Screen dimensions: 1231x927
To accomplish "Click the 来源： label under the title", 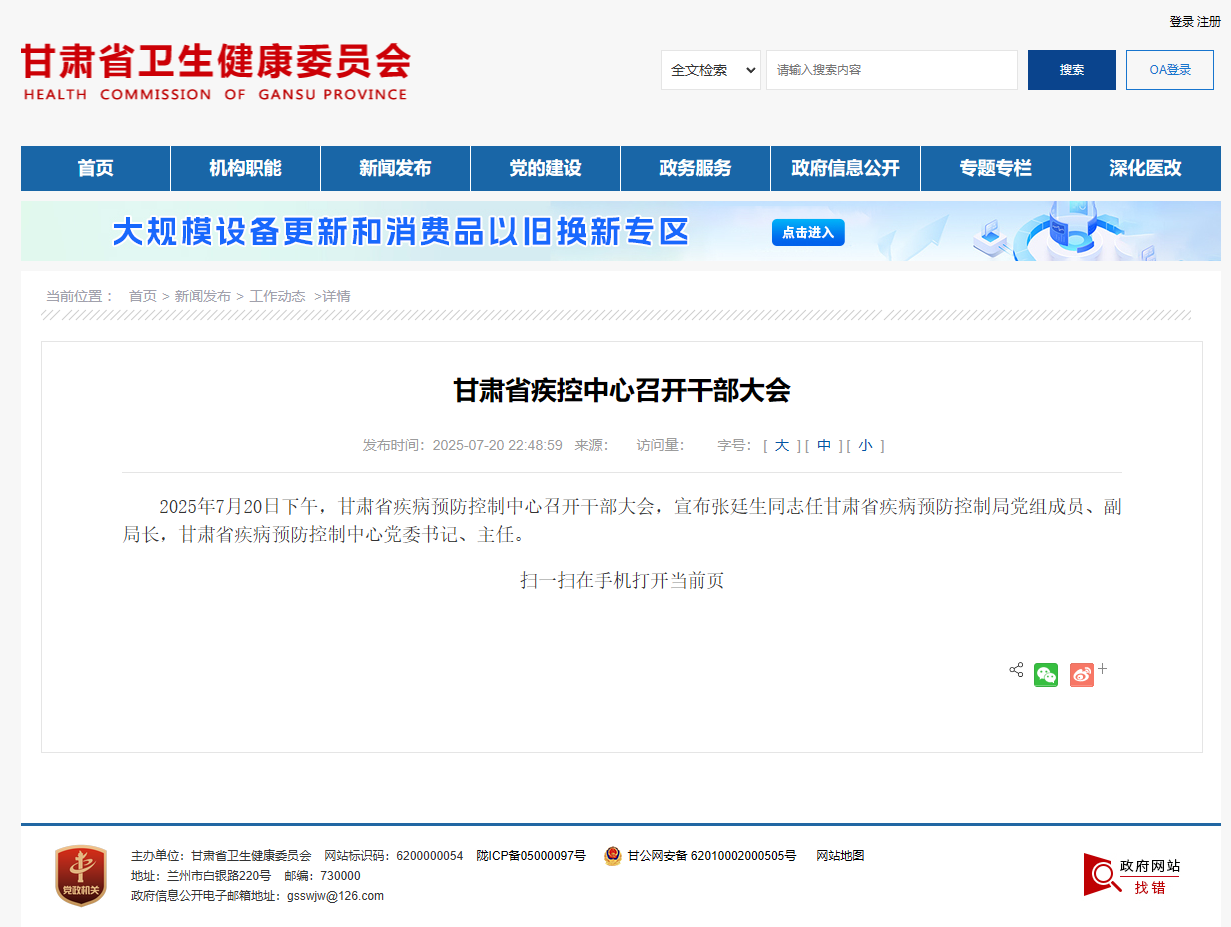I will point(591,445).
